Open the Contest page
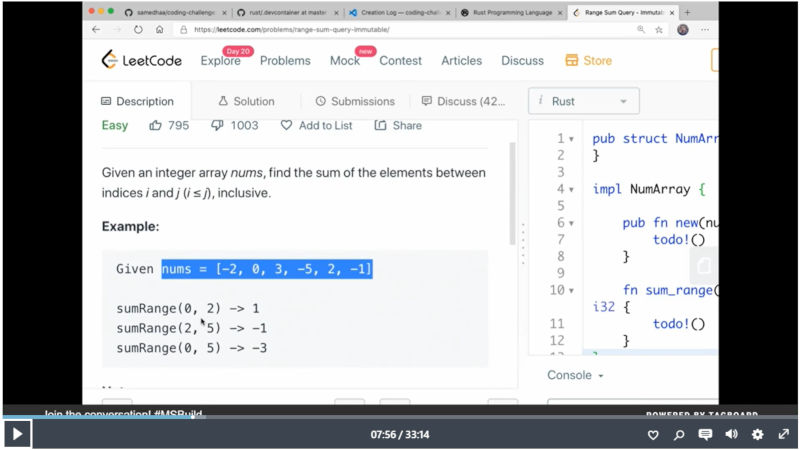 click(400, 60)
